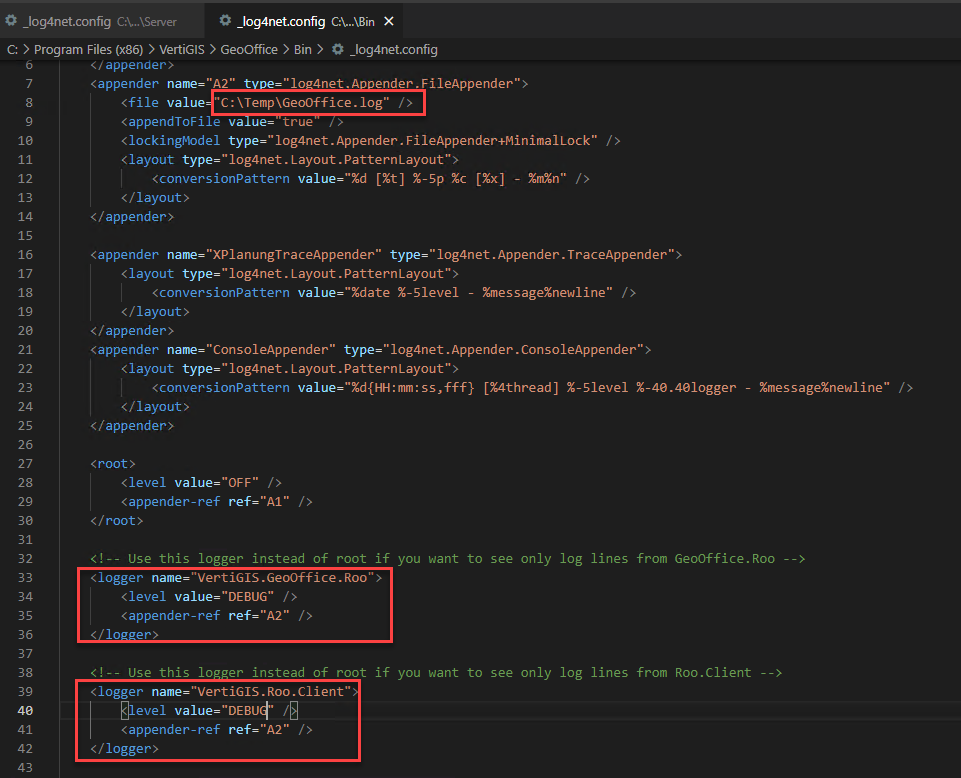
Task: Close the active _log4net.config Bin tab
Action: click(389, 21)
